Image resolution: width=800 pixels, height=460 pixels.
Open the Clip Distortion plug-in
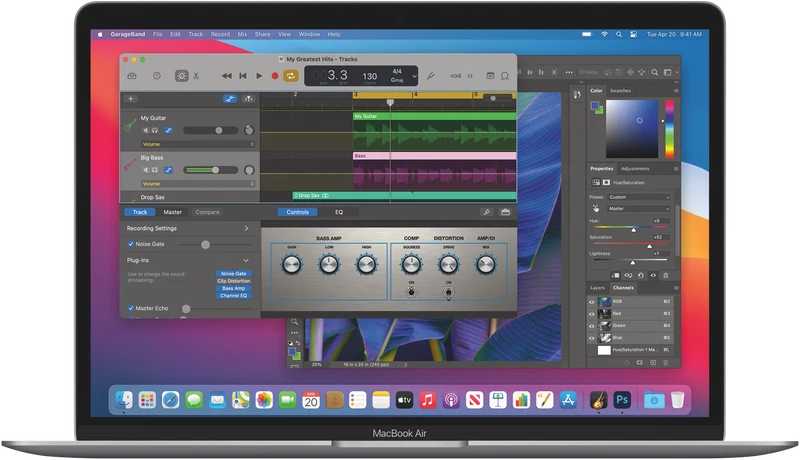click(234, 281)
